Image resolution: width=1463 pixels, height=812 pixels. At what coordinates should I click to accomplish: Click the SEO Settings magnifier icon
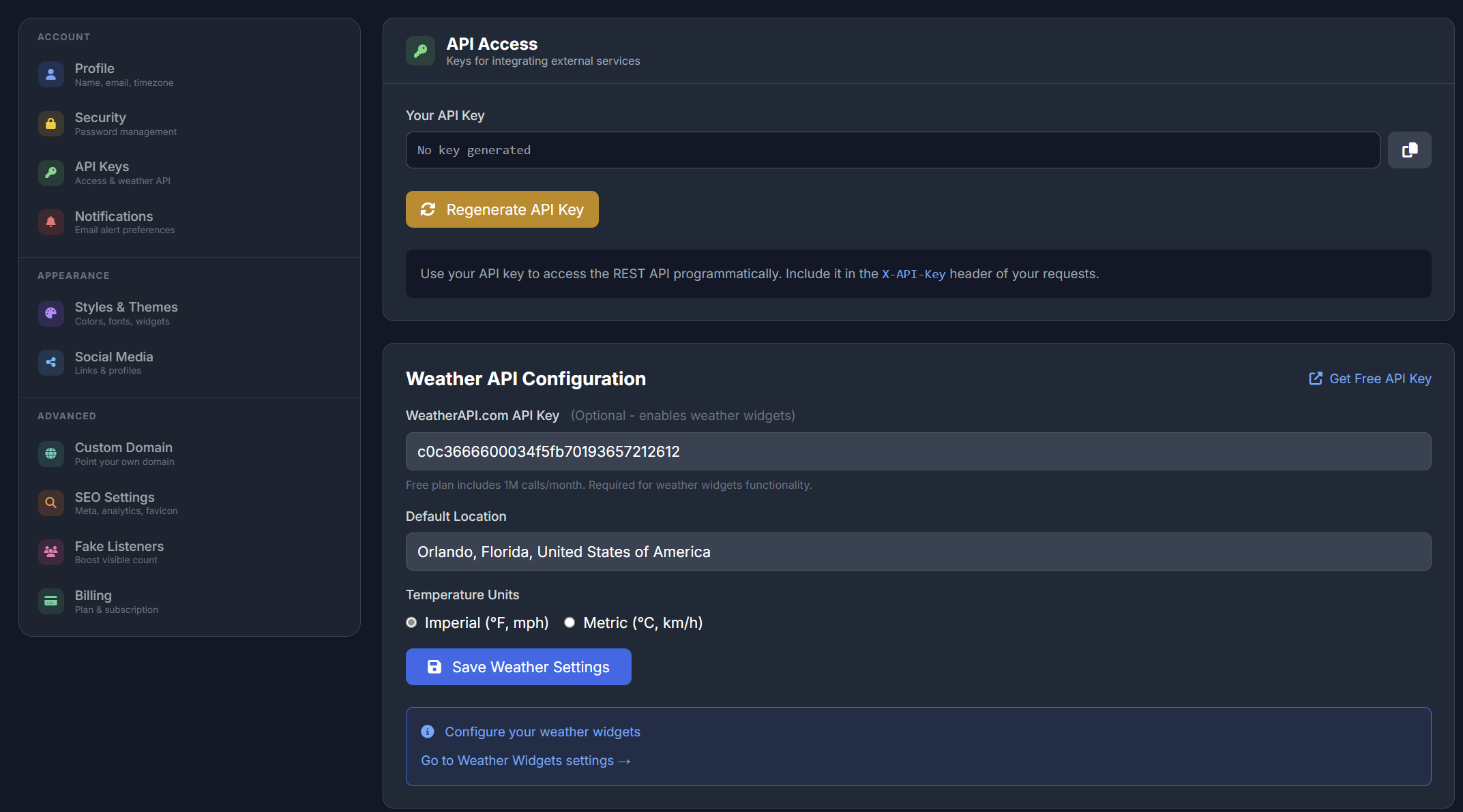pos(50,502)
